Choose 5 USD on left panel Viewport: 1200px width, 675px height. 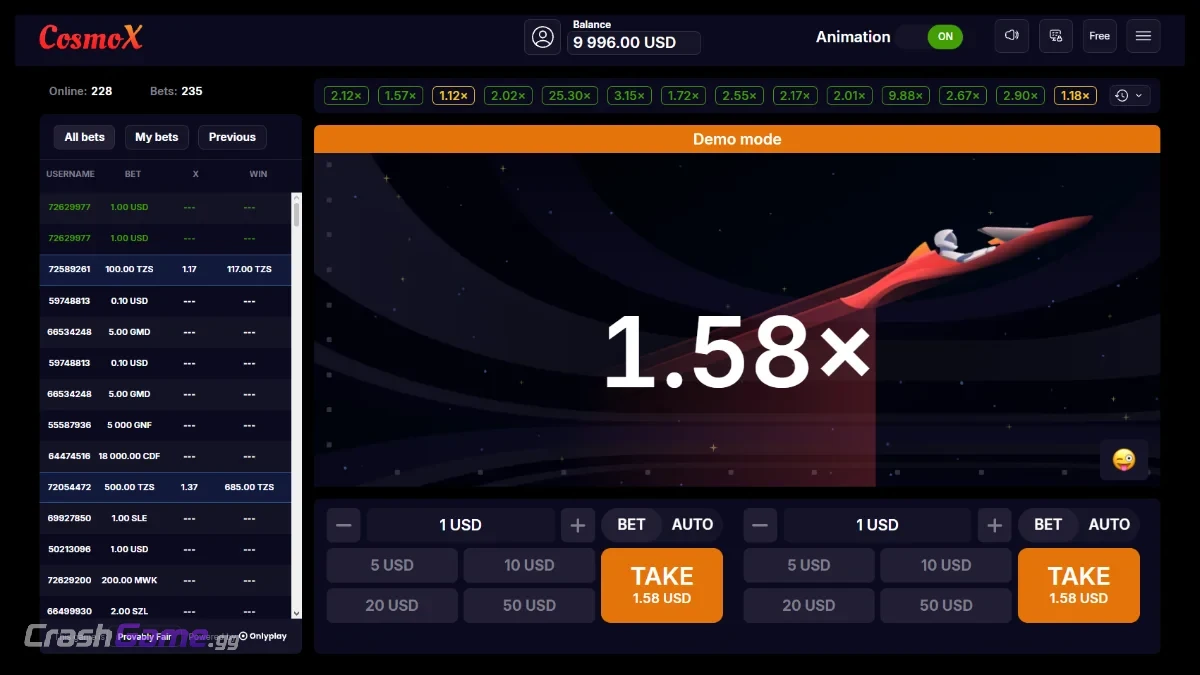pyautogui.click(x=392, y=565)
